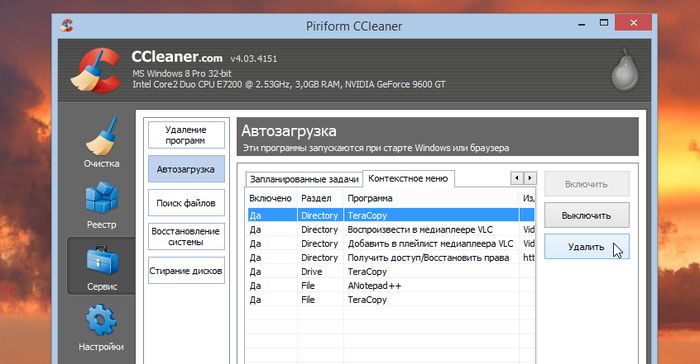Image resolution: width=700 pixels, height=364 pixels.
Task: Sort by the Раздел column header
Action: pos(320,198)
